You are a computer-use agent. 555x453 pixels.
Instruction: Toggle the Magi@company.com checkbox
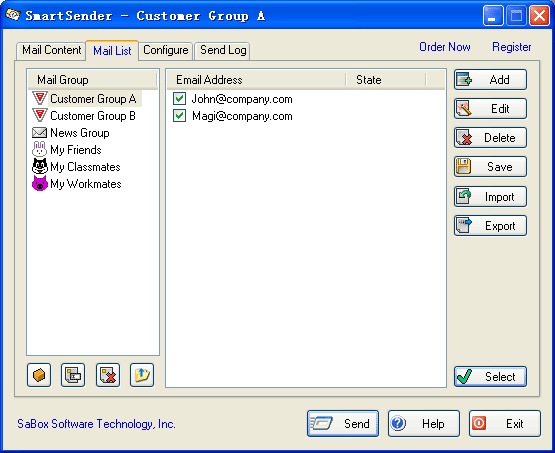179,115
